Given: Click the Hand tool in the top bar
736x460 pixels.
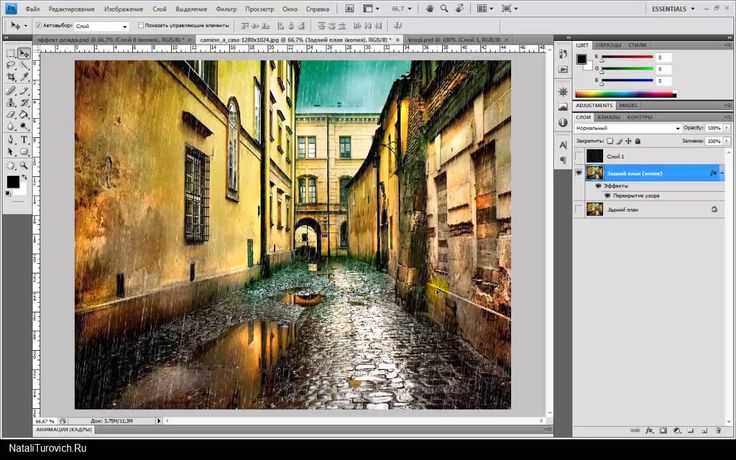Looking at the screenshot, I should tap(429, 8).
